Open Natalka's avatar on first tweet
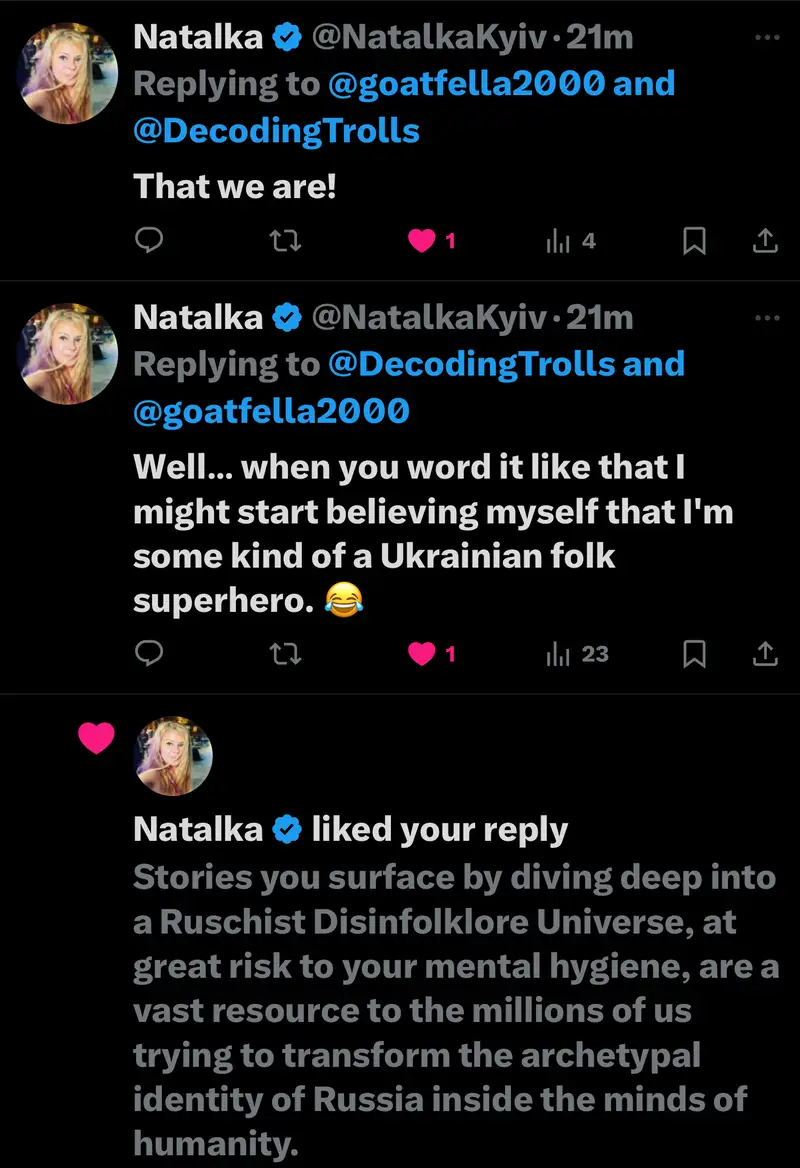The height and width of the screenshot is (1168, 800). pos(69,74)
